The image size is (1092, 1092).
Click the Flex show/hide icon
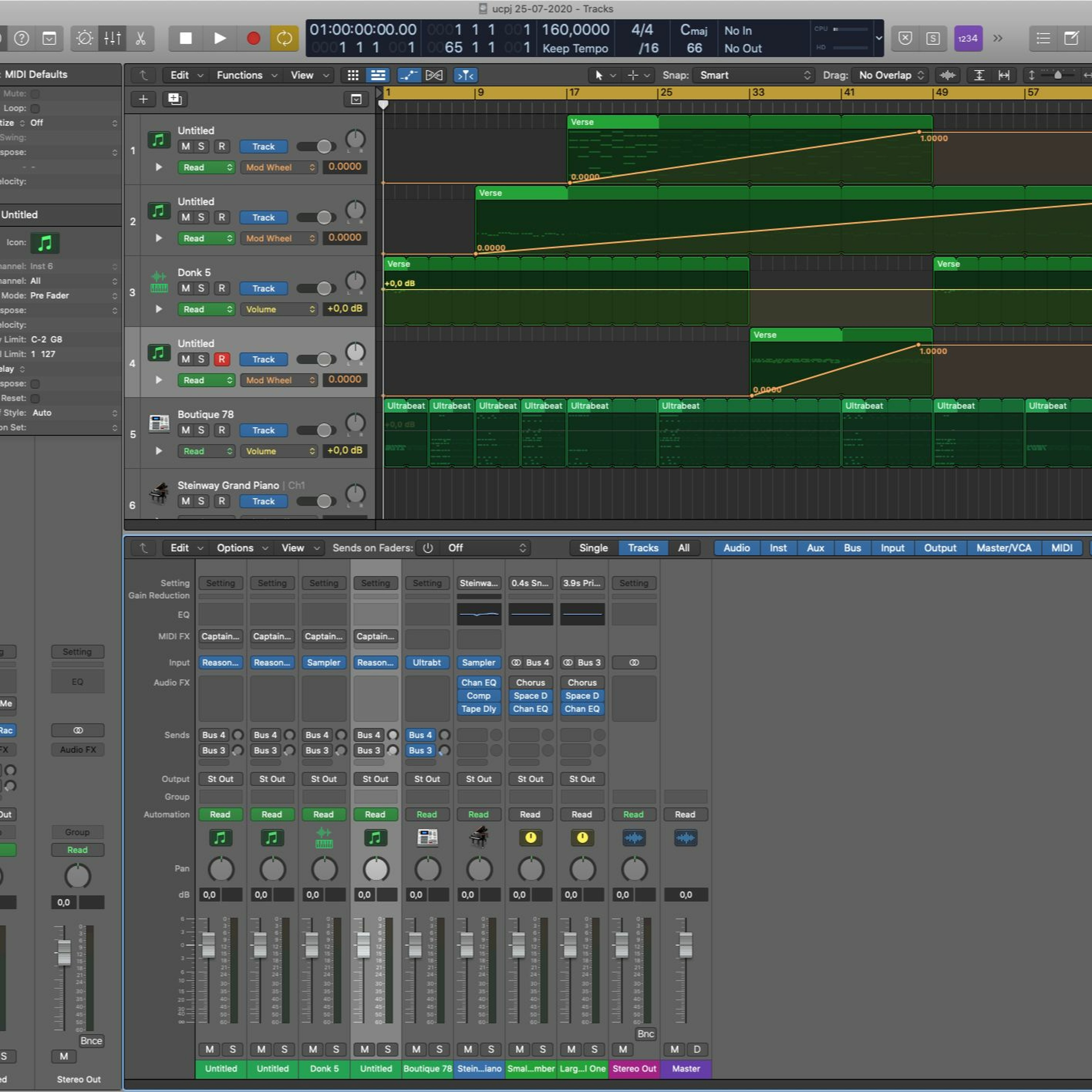[x=434, y=75]
